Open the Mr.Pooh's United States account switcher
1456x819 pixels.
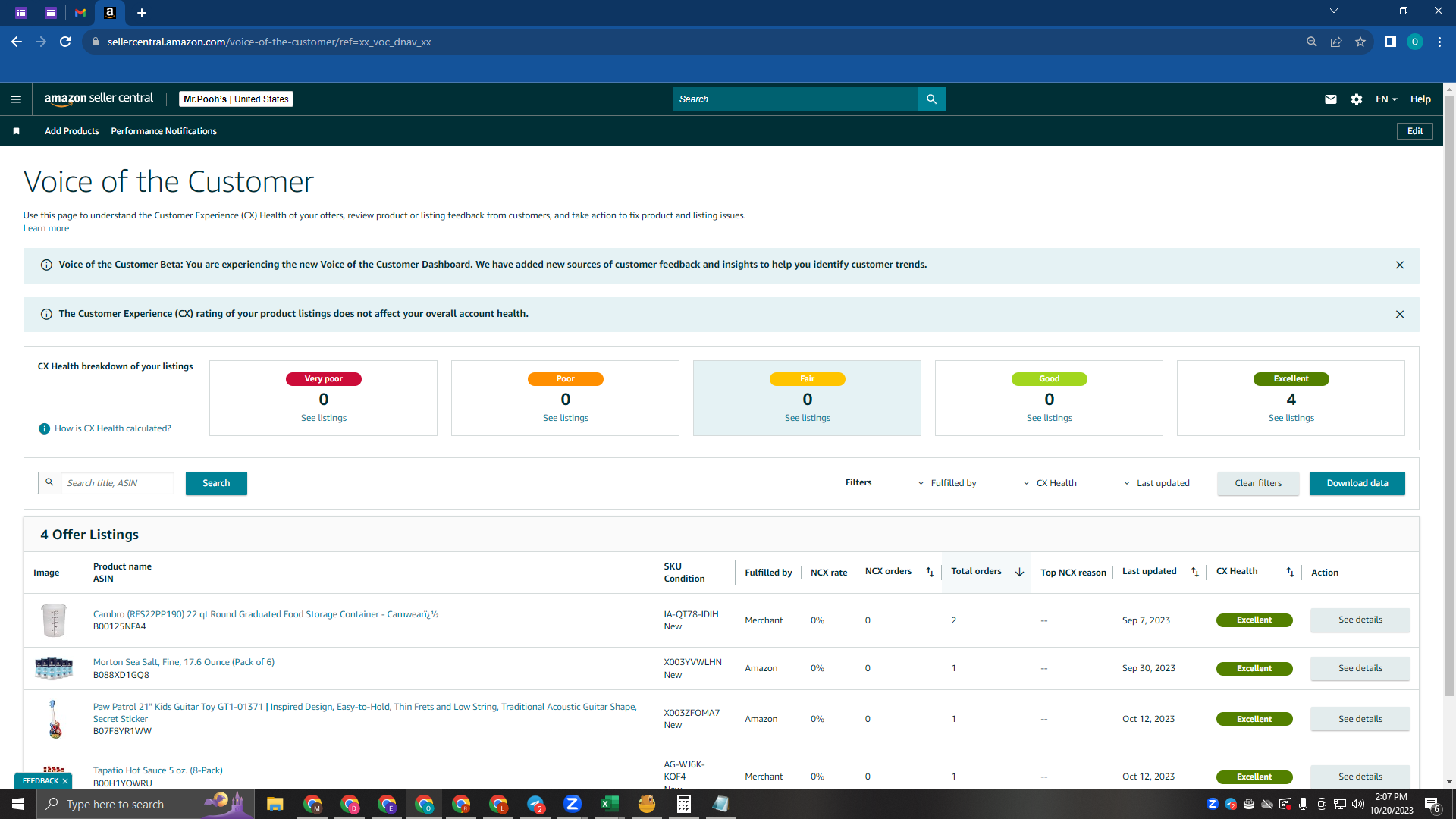237,99
